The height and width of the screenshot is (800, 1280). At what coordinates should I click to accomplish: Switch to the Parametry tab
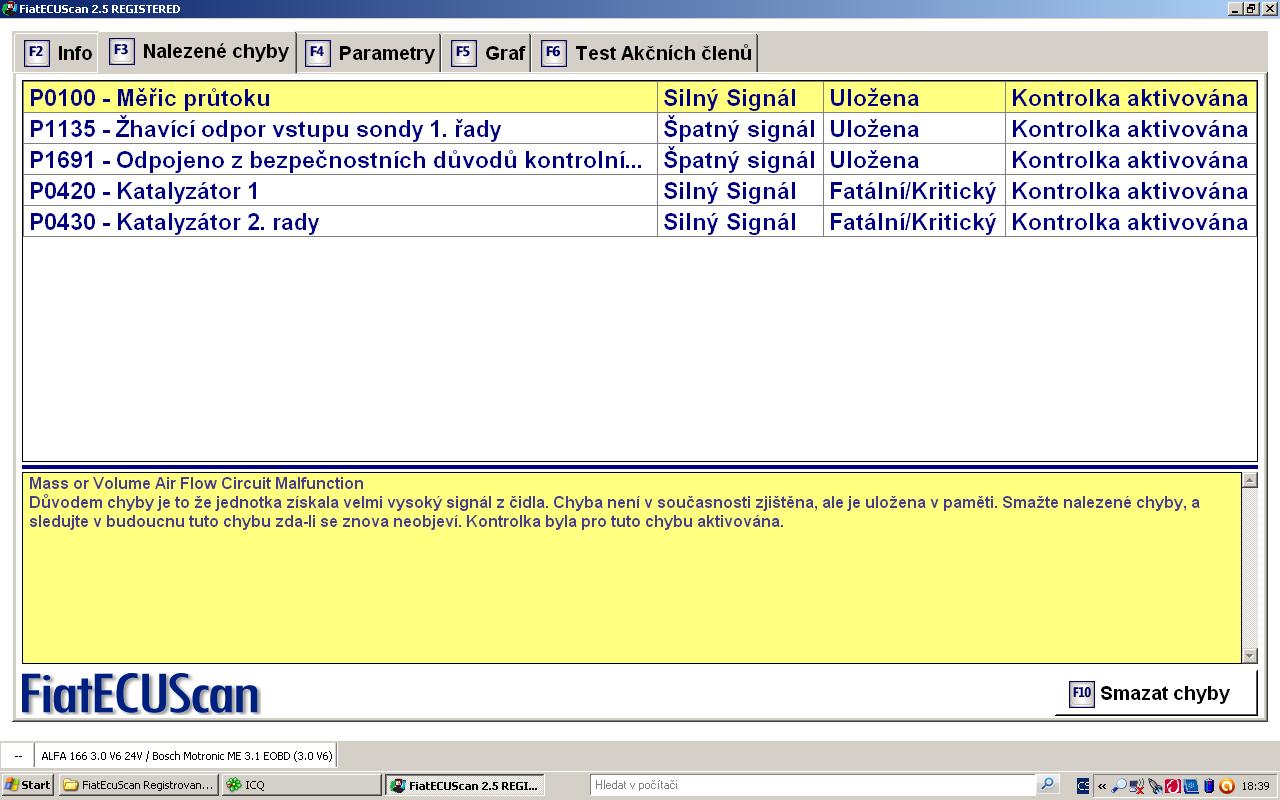[x=371, y=53]
